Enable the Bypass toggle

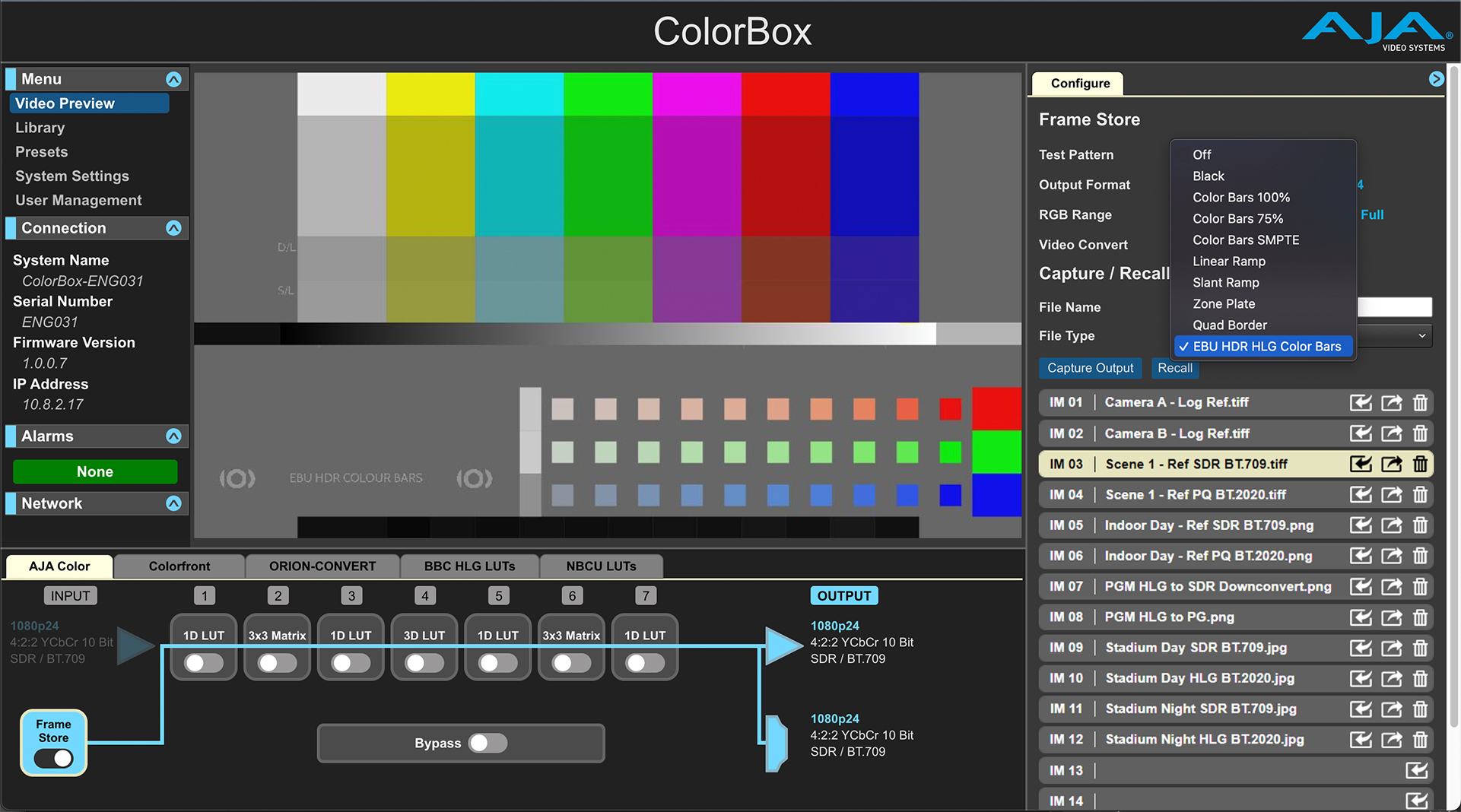[488, 743]
